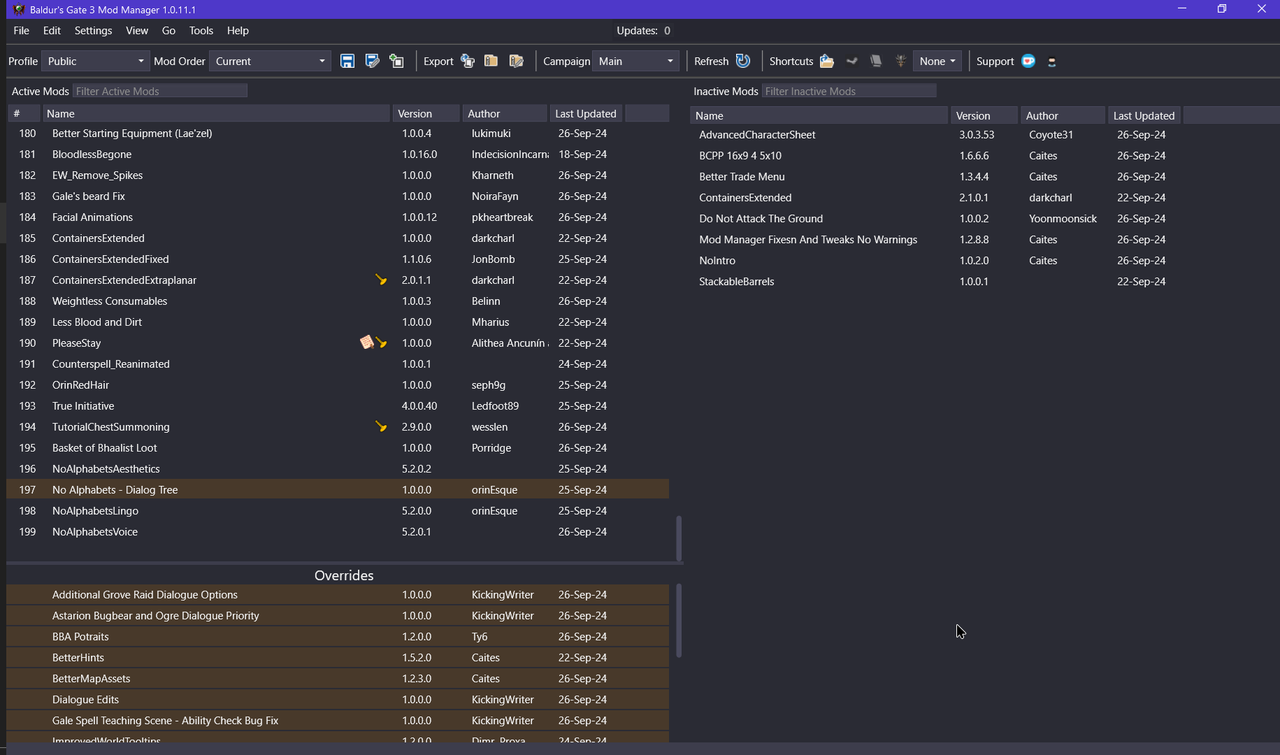
Task: Select the 'Gale's beard Fix' mod row
Action: 338,196
